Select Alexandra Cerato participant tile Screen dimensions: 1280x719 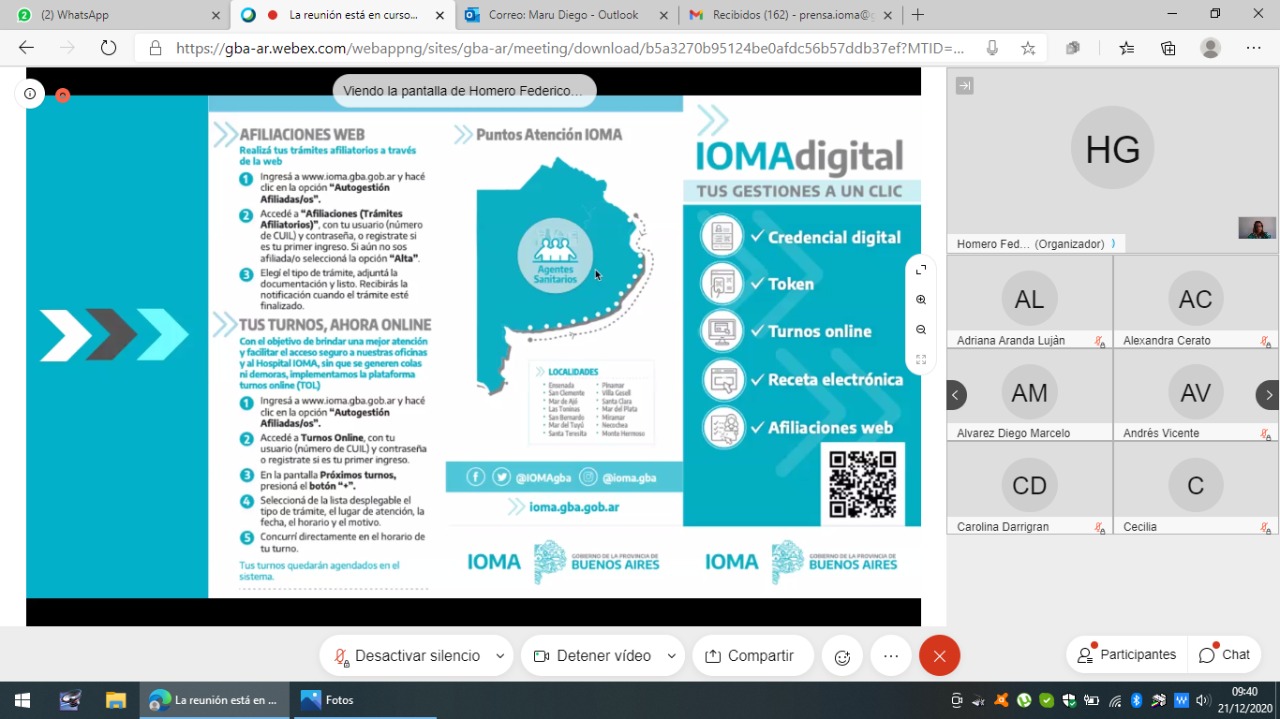coord(1196,302)
